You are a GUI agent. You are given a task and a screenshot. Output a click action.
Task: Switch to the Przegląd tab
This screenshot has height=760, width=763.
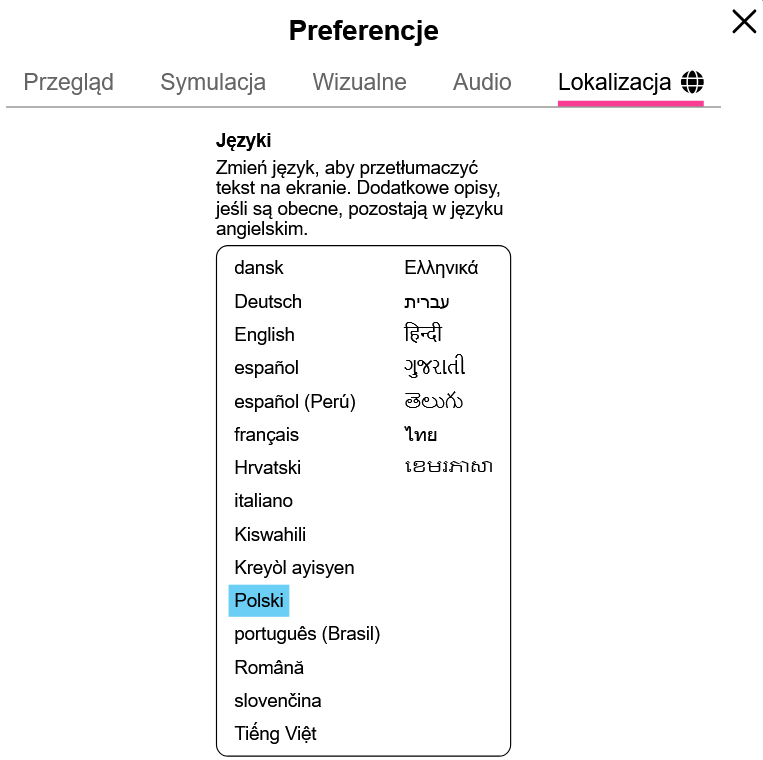[x=69, y=82]
